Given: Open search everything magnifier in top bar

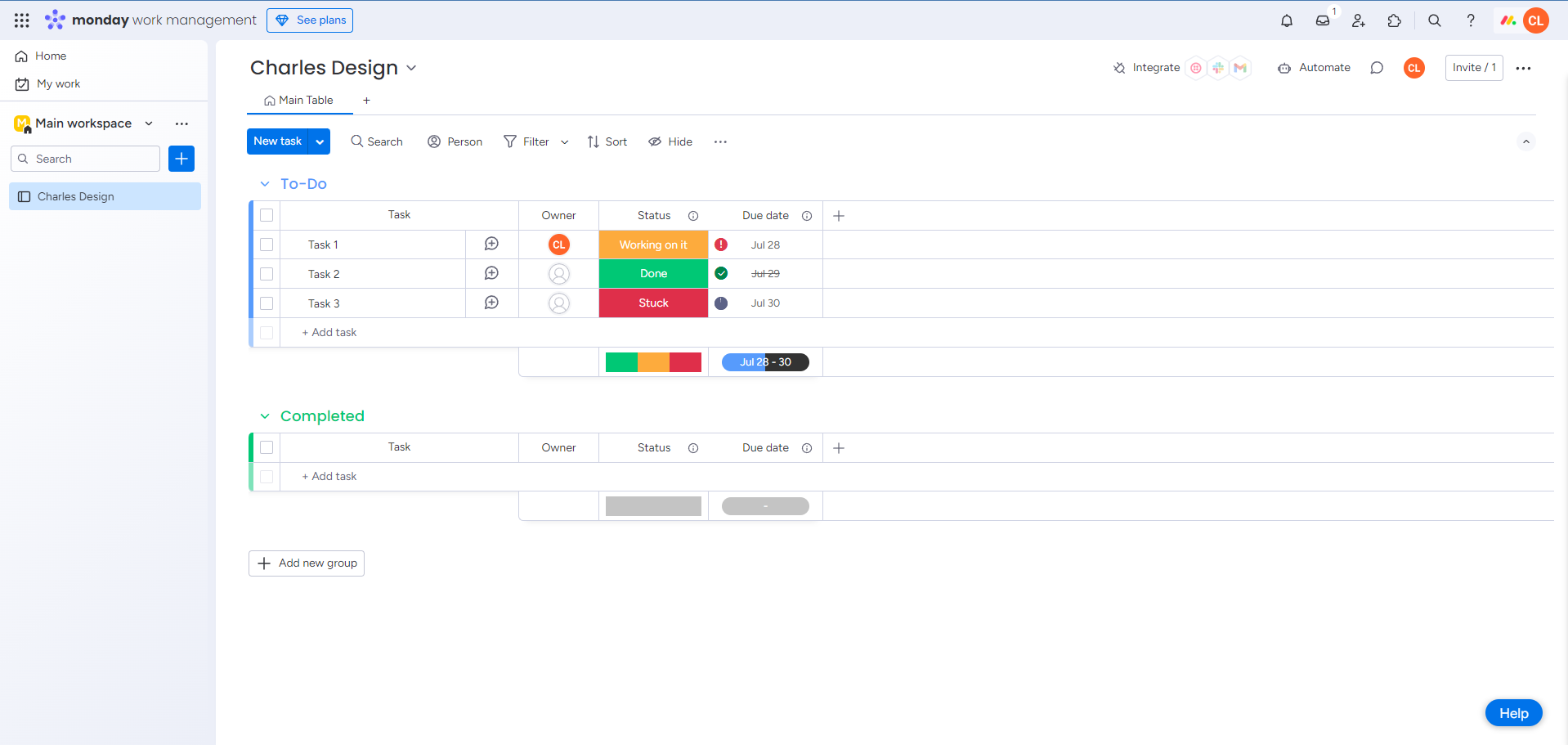Looking at the screenshot, I should point(1435,20).
